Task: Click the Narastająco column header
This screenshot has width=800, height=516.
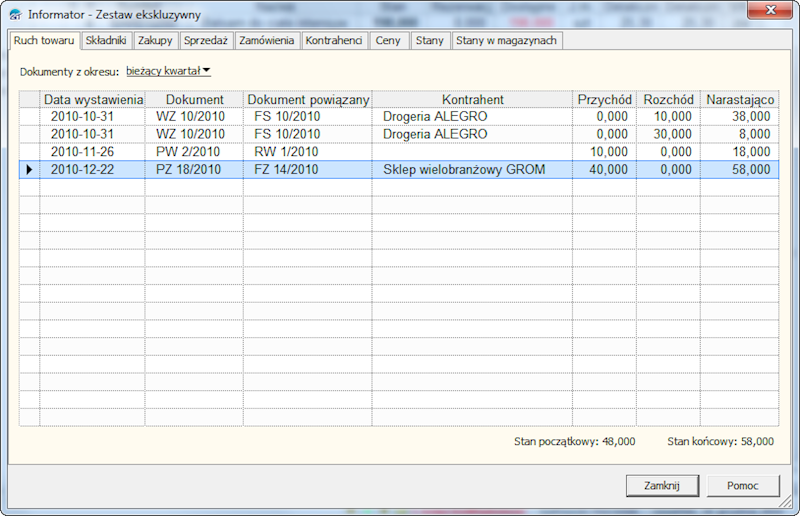Action: point(739,100)
